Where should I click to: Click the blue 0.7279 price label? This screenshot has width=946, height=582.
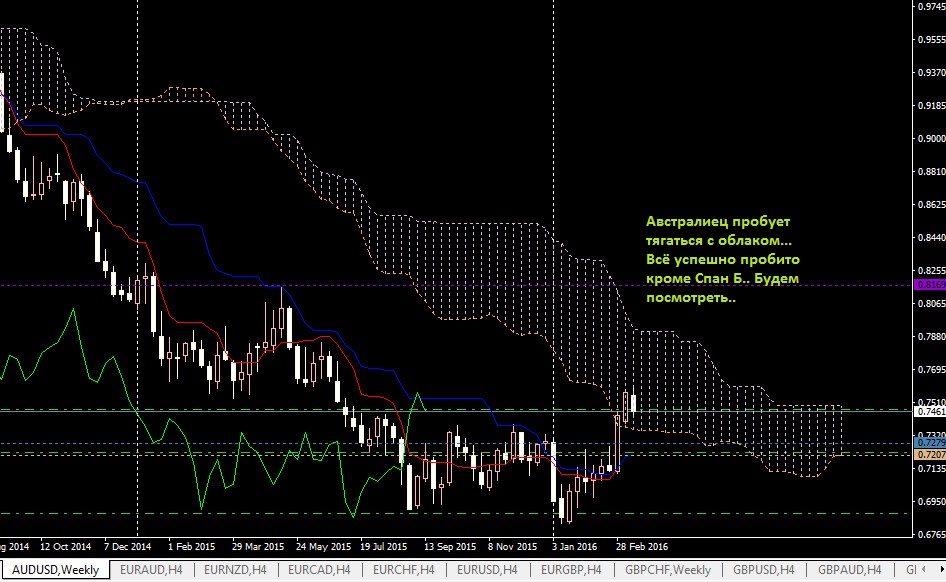pos(930,443)
